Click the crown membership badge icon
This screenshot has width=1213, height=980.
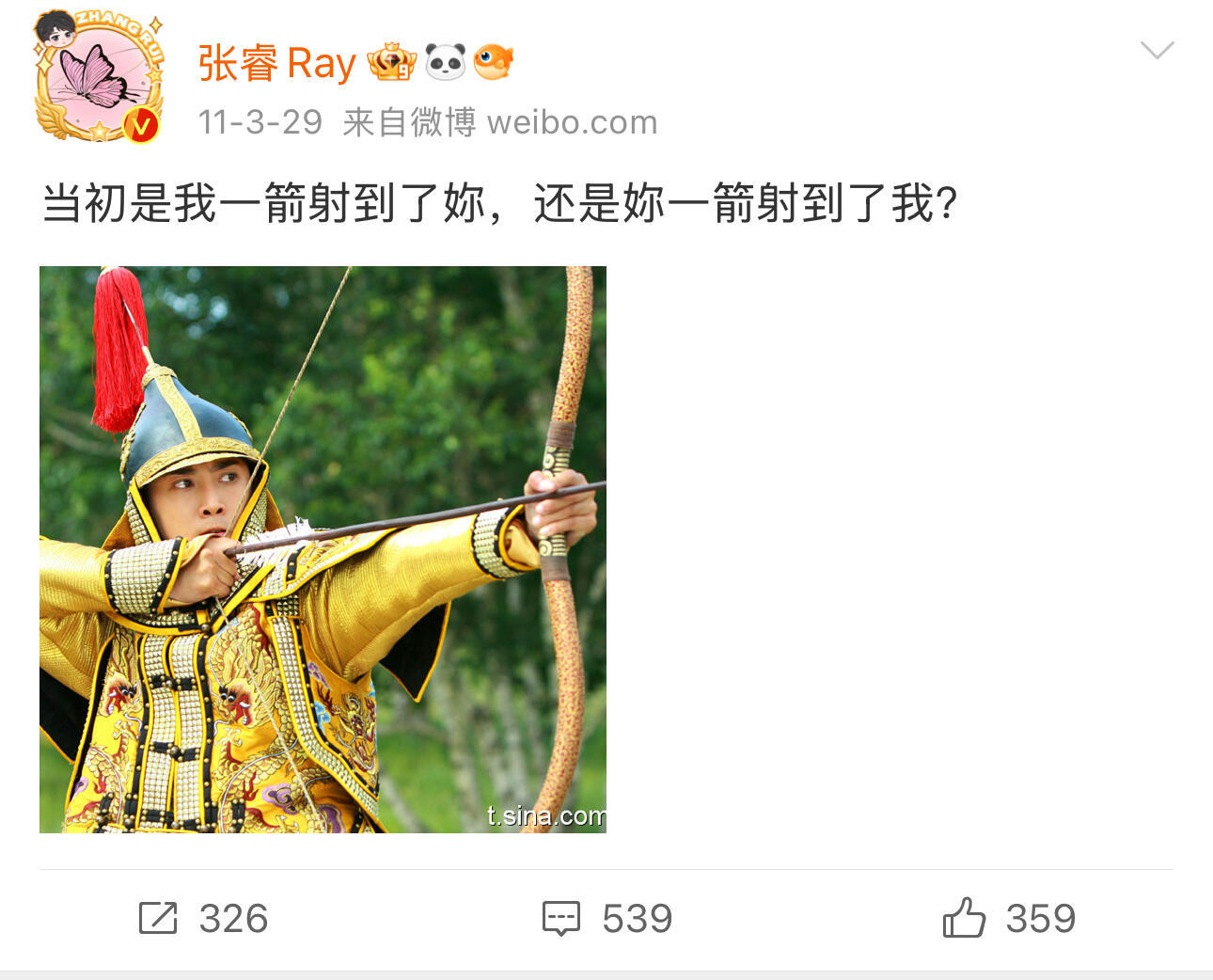pos(391,62)
